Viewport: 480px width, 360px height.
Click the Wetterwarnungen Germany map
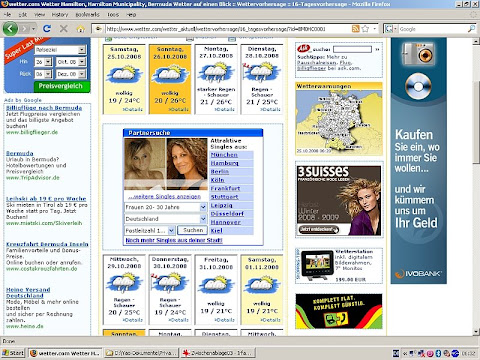click(x=339, y=122)
